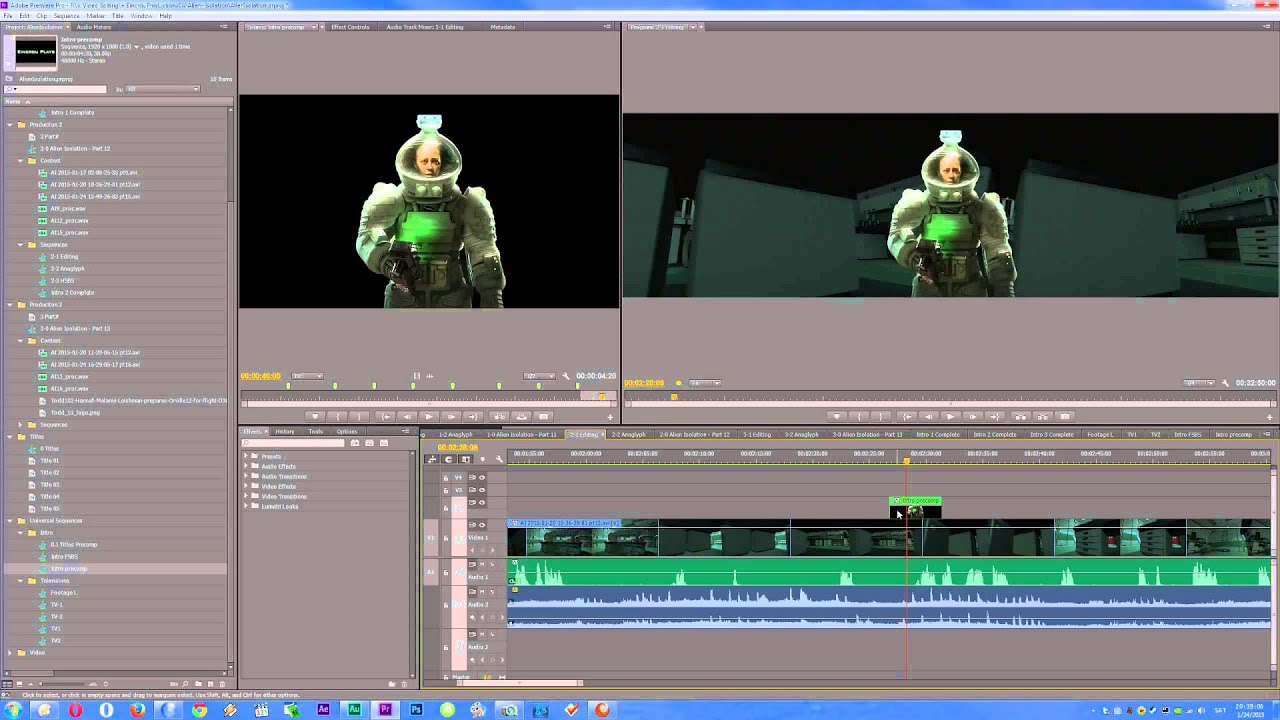Open the In: All filter dropdown
The image size is (1280, 720).
coord(162,89)
